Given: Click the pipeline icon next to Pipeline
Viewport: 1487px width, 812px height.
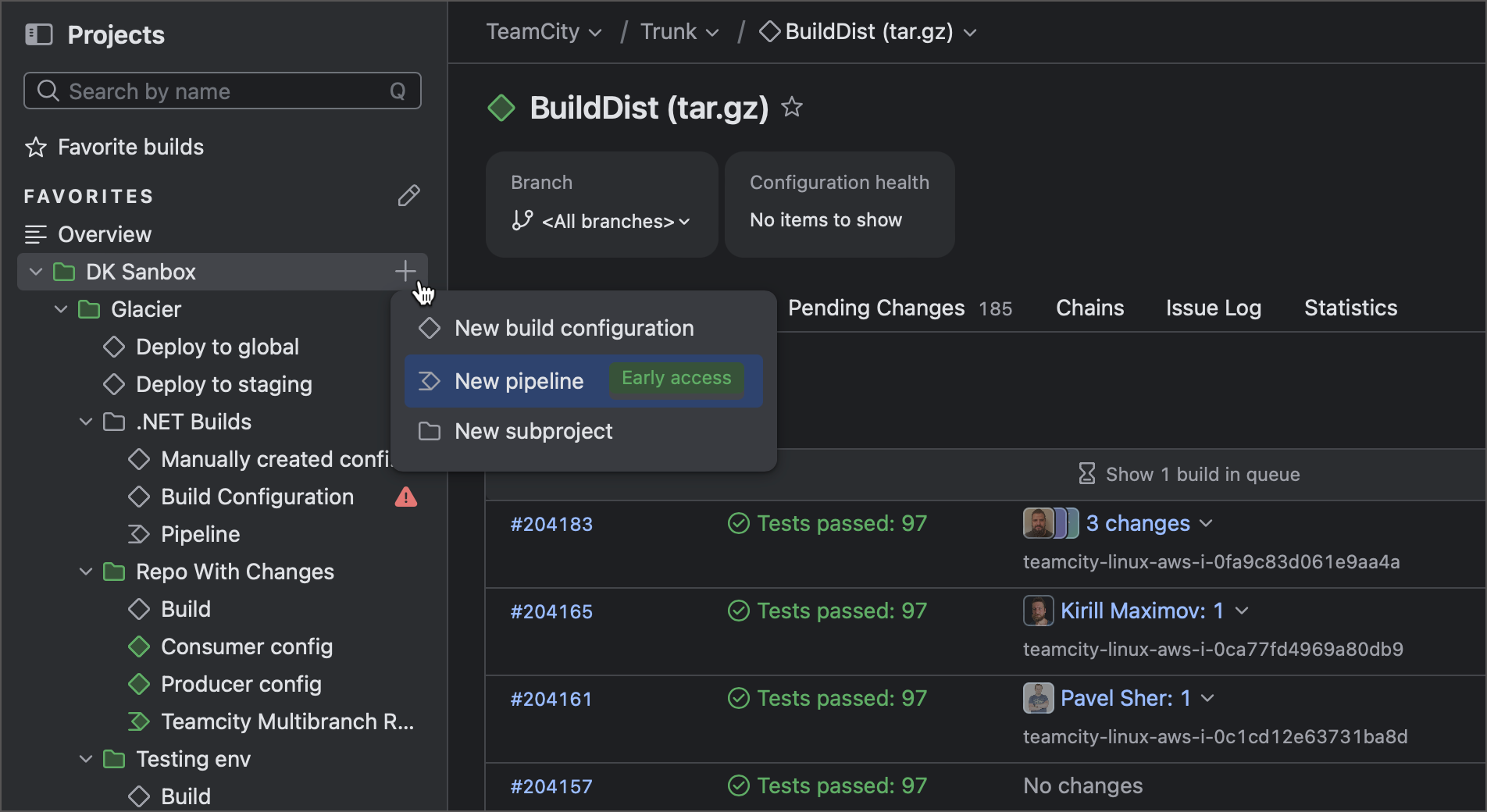Looking at the screenshot, I should tap(139, 534).
